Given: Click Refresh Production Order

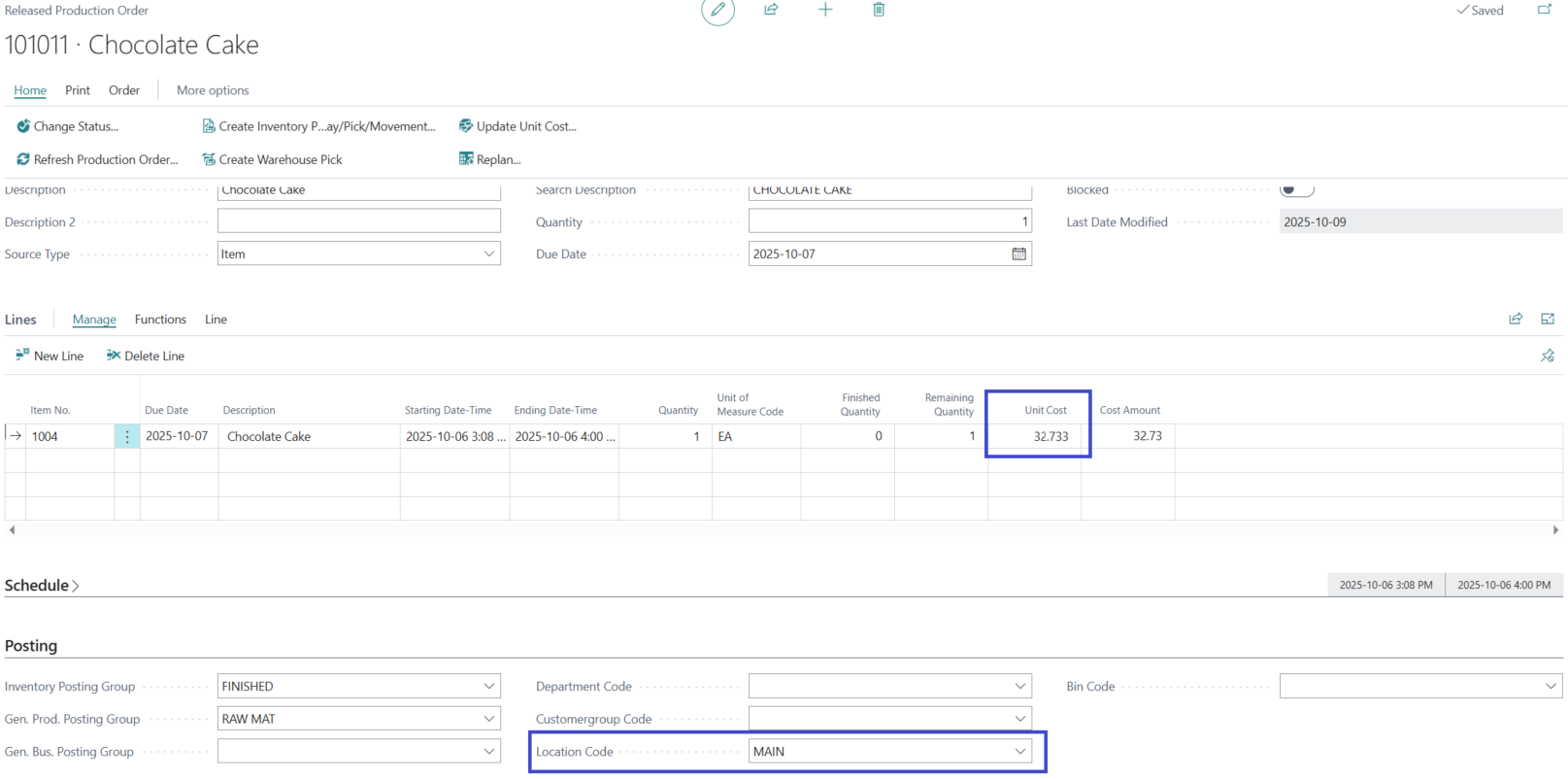Looking at the screenshot, I should pyautogui.click(x=97, y=159).
